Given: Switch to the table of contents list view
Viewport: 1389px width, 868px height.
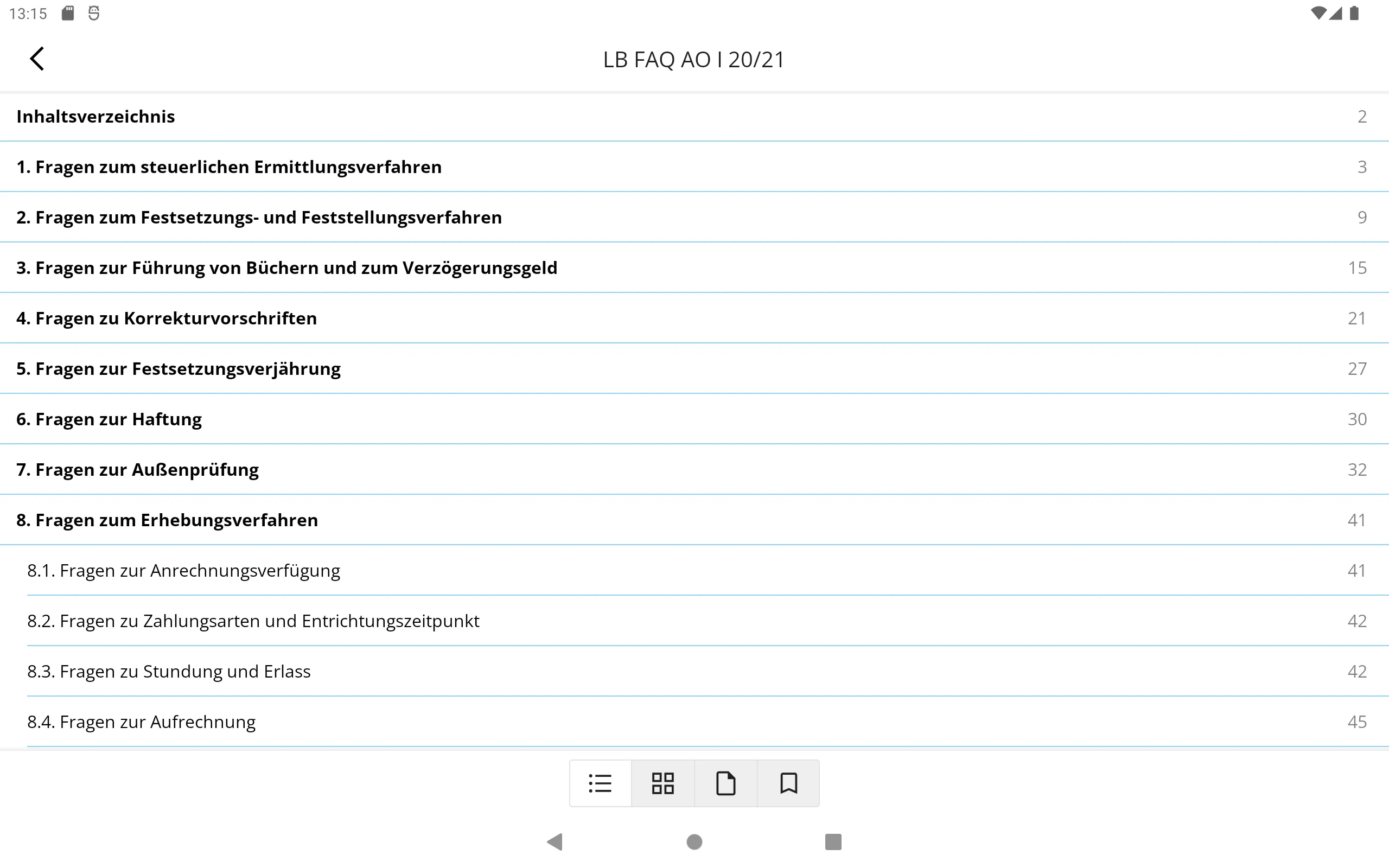Looking at the screenshot, I should [601, 783].
